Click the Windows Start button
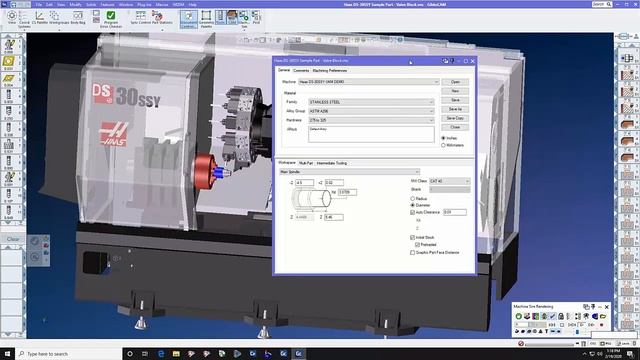640x360 pixels. [x=8, y=354]
